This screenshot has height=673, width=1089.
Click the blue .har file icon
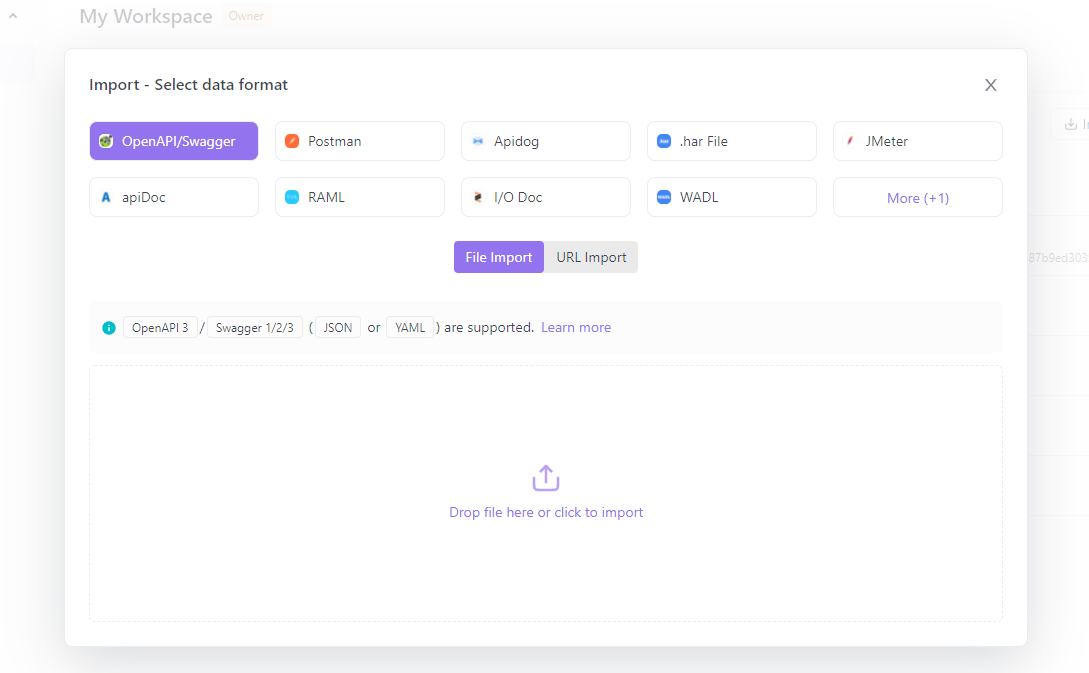click(664, 141)
